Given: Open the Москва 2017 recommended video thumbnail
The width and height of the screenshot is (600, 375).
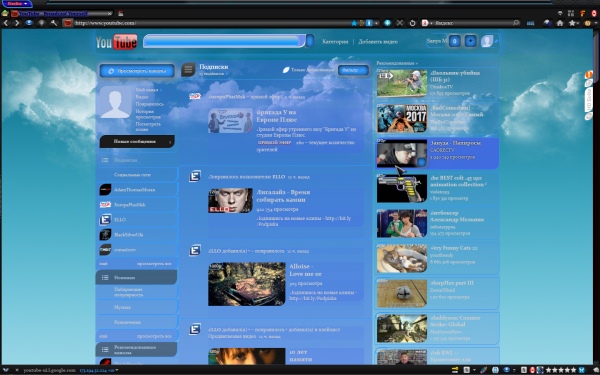Looking at the screenshot, I should [402, 118].
